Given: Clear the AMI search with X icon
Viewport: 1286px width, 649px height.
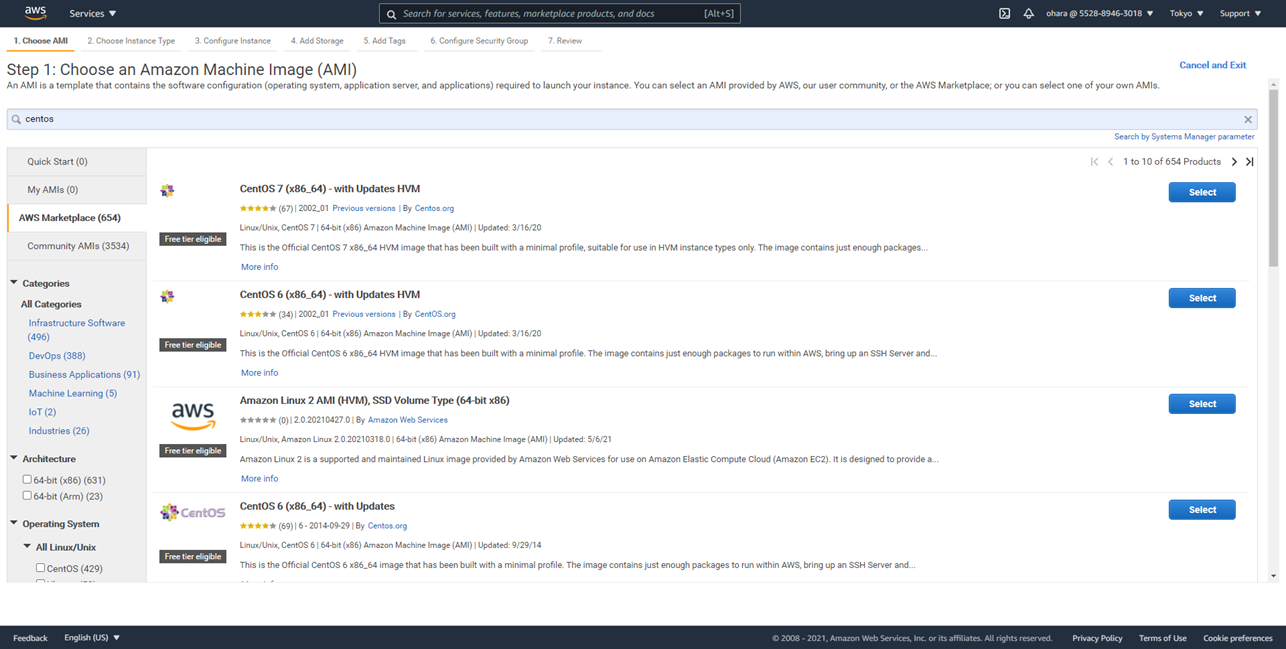Looking at the screenshot, I should (1248, 119).
